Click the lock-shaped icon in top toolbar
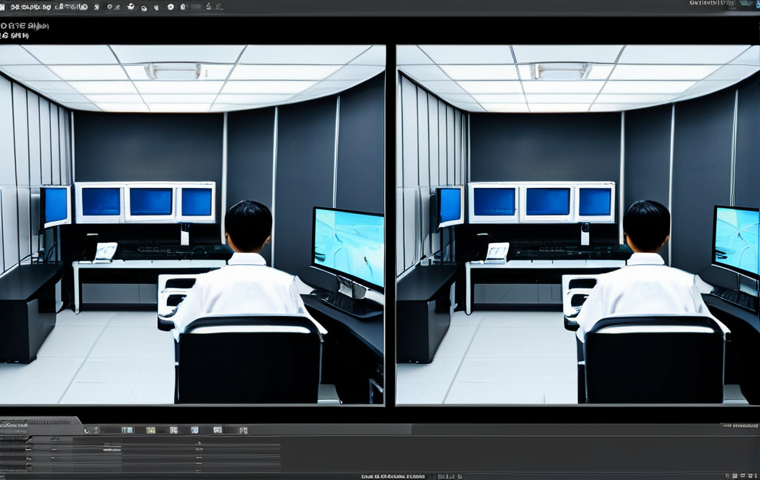This screenshot has width=760, height=480. [x=183, y=7]
